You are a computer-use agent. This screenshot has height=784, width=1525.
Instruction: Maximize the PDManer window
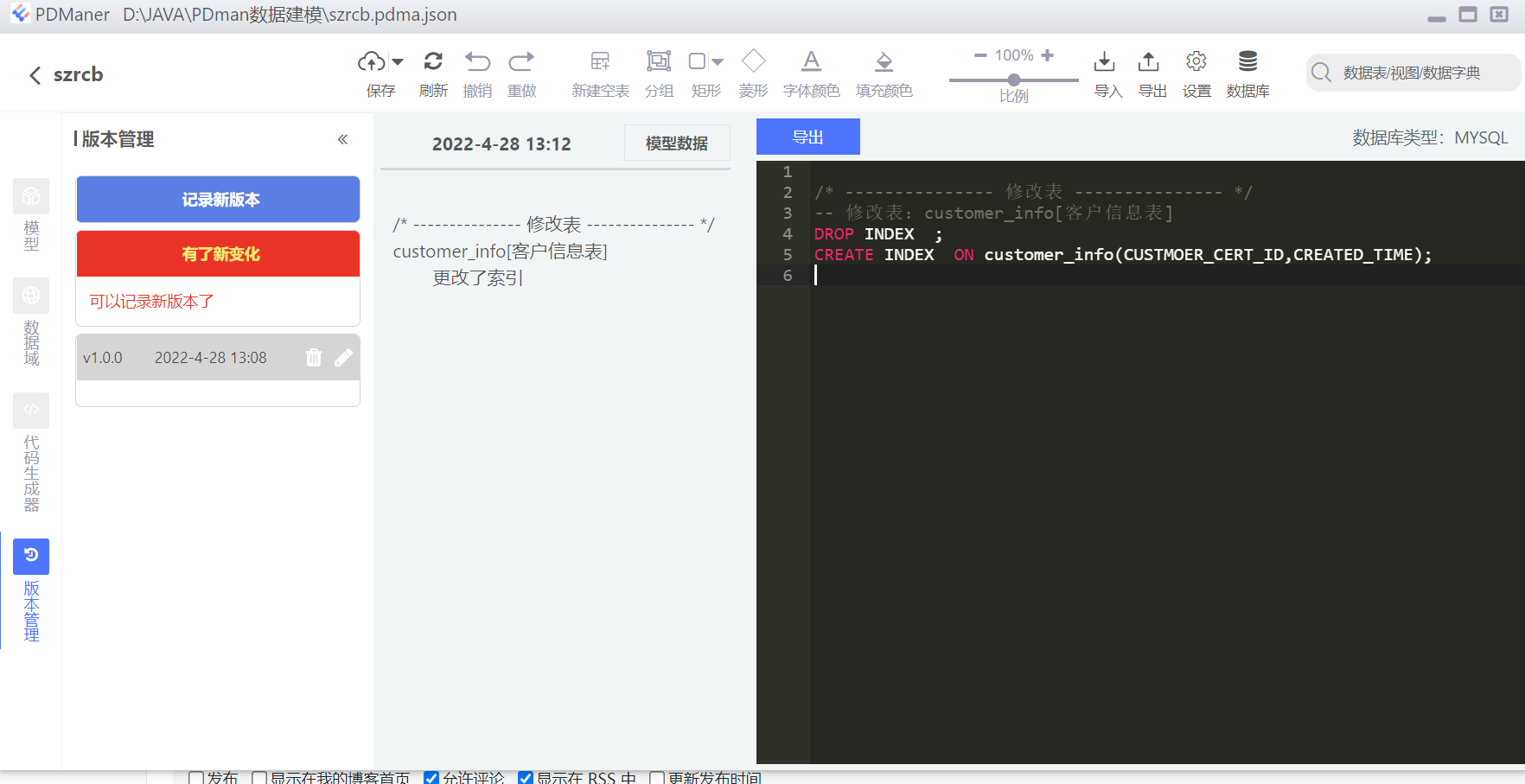1468,14
